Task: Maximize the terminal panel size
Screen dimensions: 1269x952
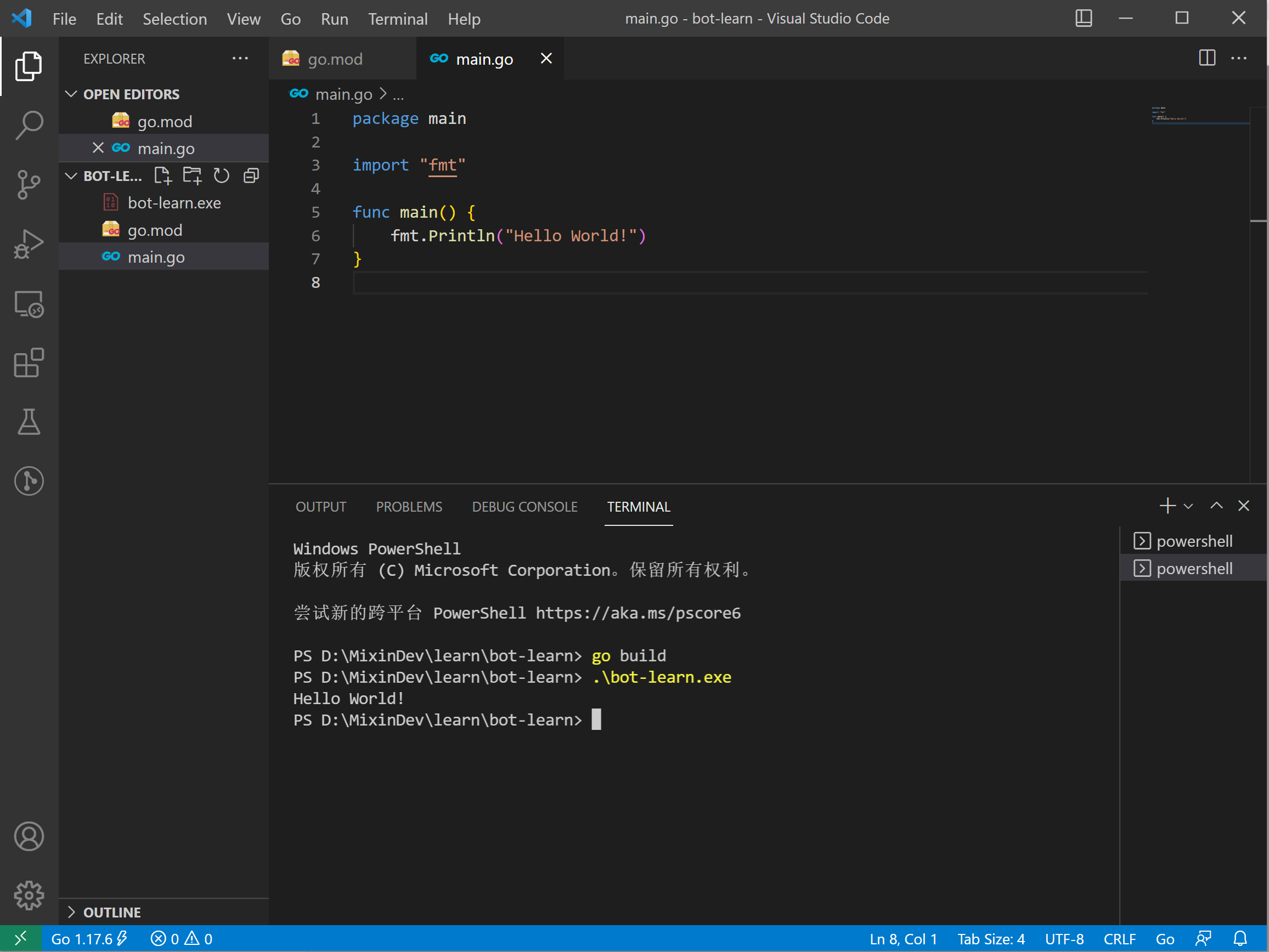Action: pyautogui.click(x=1216, y=506)
